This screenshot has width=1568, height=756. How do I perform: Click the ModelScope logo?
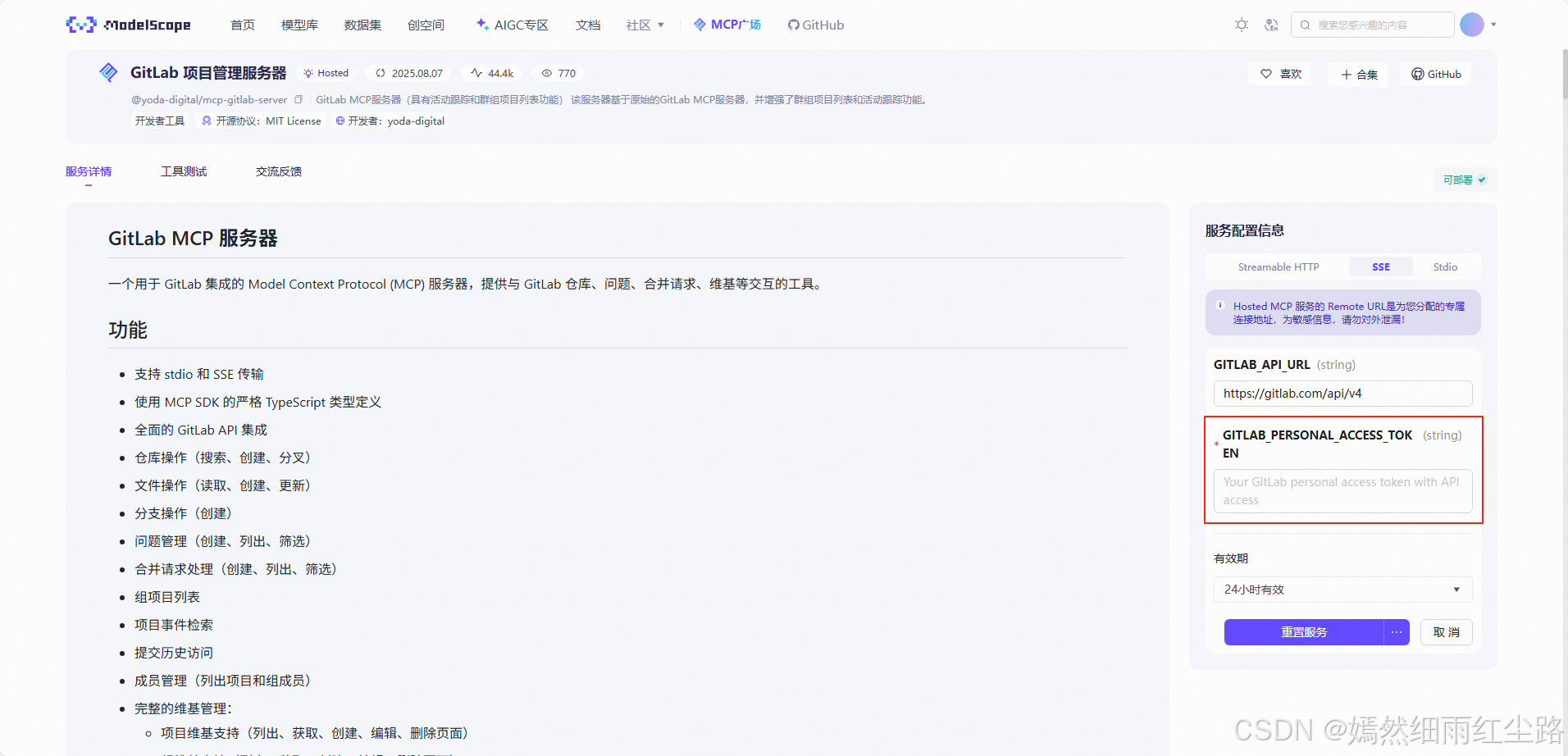coord(128,25)
